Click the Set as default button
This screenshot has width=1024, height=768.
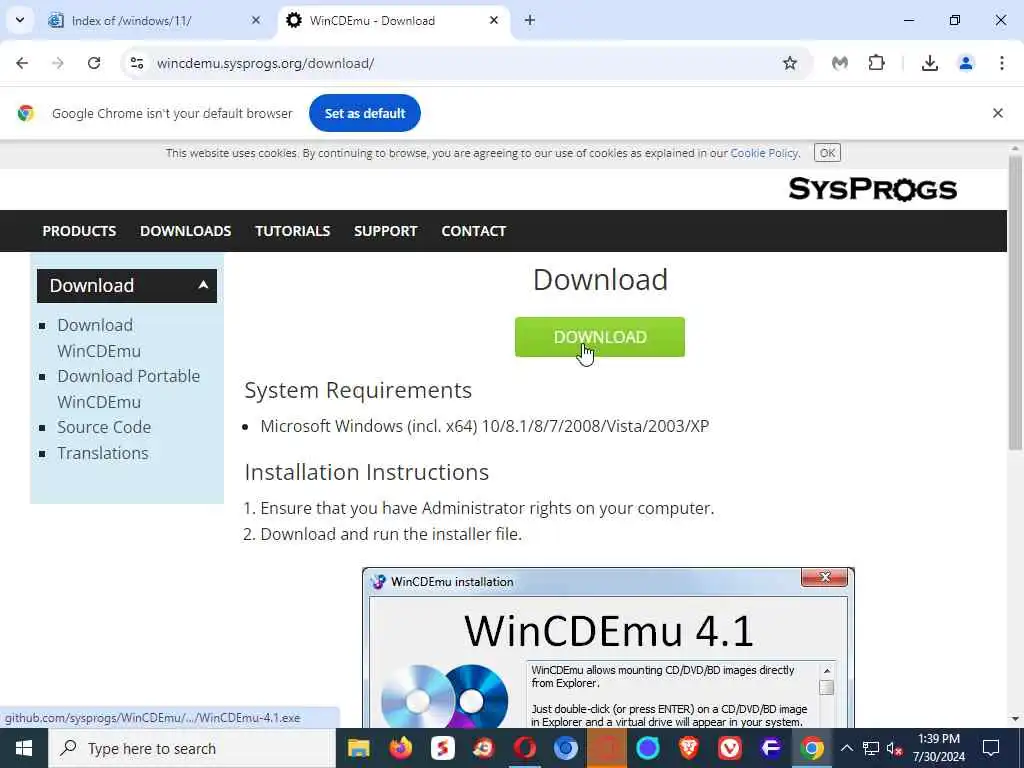(364, 113)
